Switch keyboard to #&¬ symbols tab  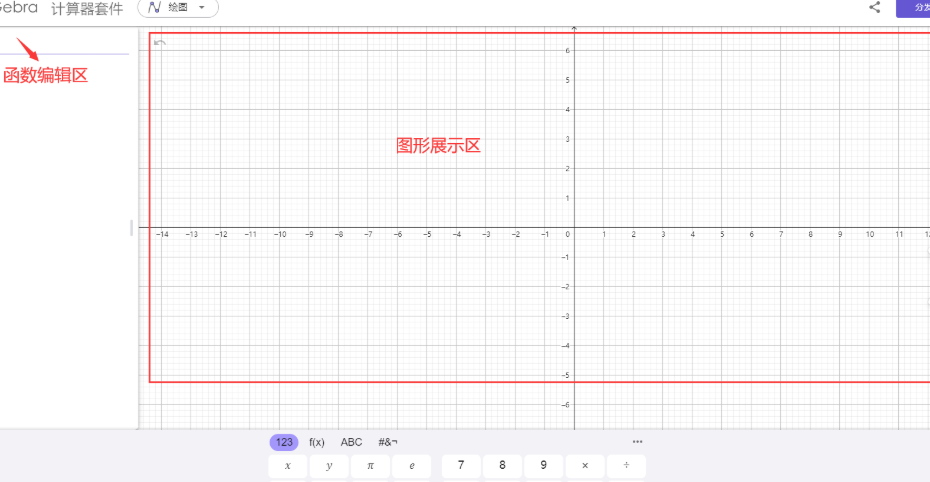pyautogui.click(x=388, y=442)
